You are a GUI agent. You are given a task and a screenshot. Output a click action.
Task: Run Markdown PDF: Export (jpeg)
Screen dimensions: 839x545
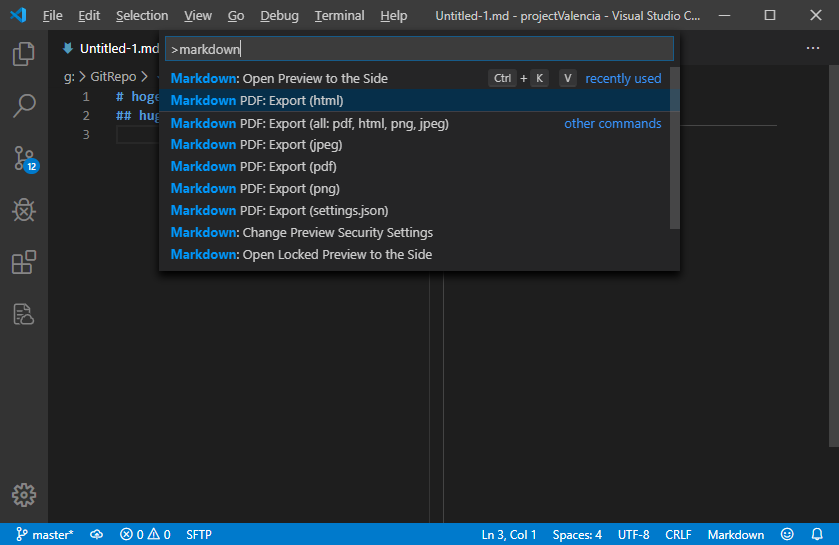(415, 145)
